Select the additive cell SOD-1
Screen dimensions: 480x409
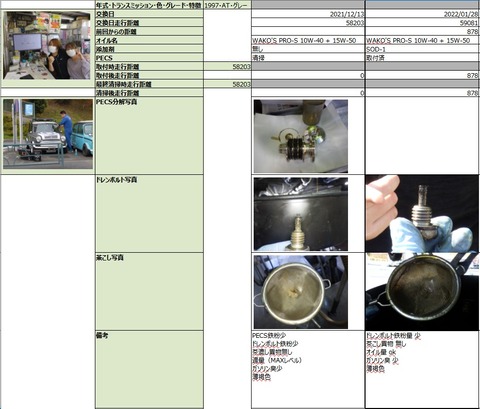(422, 49)
